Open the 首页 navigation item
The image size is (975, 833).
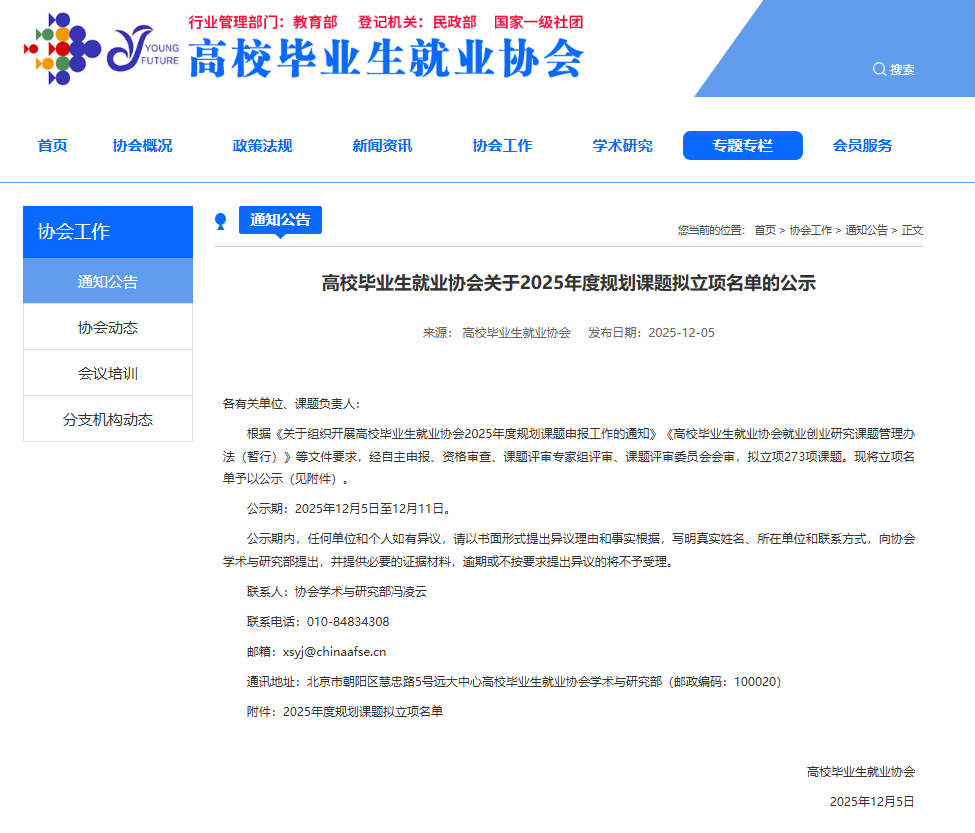pyautogui.click(x=52, y=146)
